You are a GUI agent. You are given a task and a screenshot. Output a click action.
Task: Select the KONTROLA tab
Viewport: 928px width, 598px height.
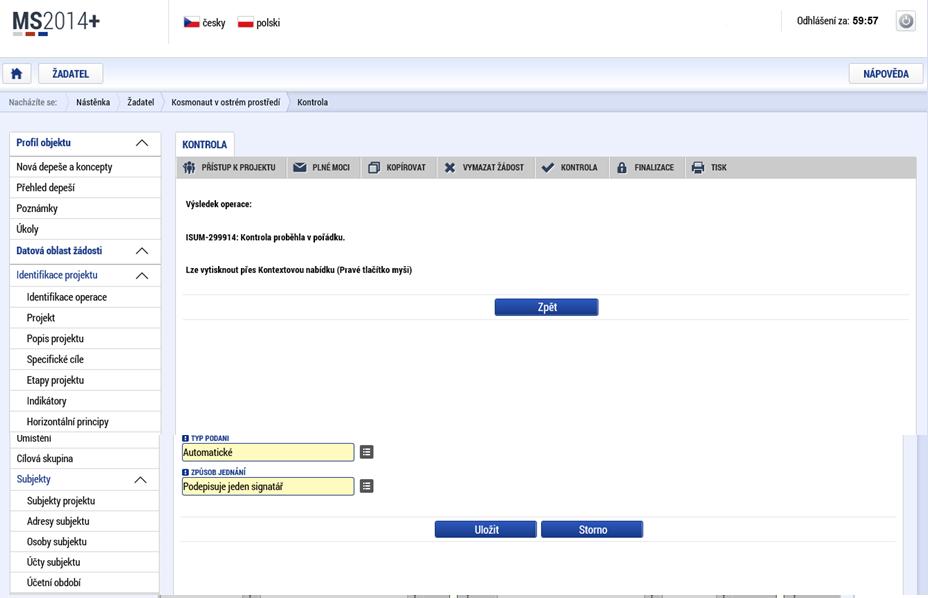coord(204,144)
